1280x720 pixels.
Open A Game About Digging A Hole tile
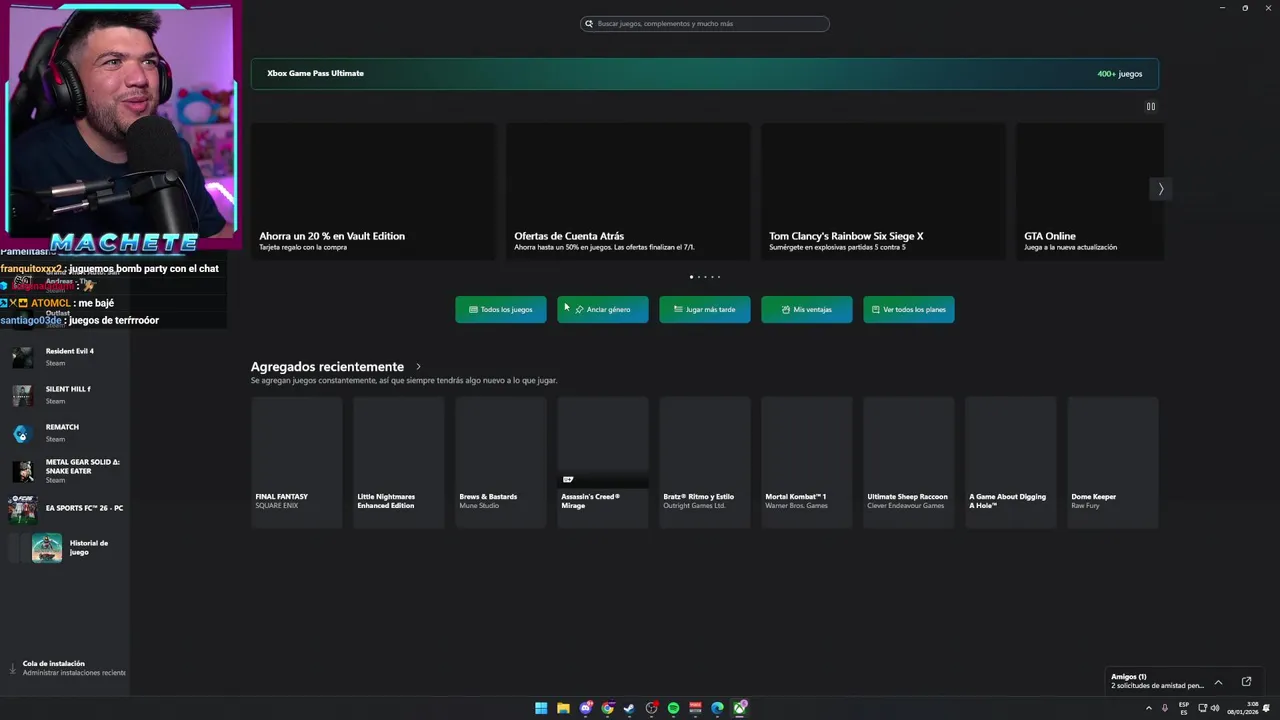pyautogui.click(x=1011, y=462)
